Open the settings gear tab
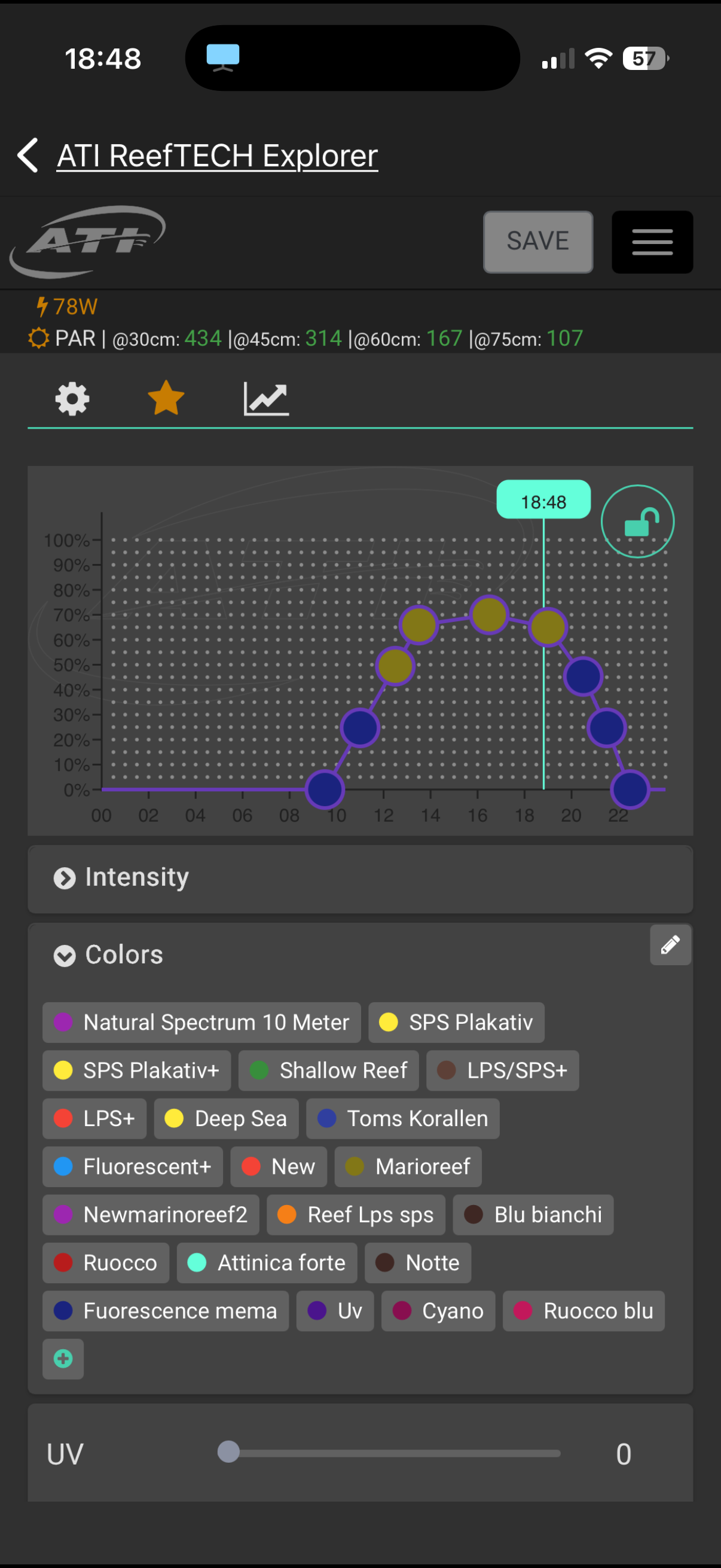This screenshot has width=721, height=1568. click(72, 399)
